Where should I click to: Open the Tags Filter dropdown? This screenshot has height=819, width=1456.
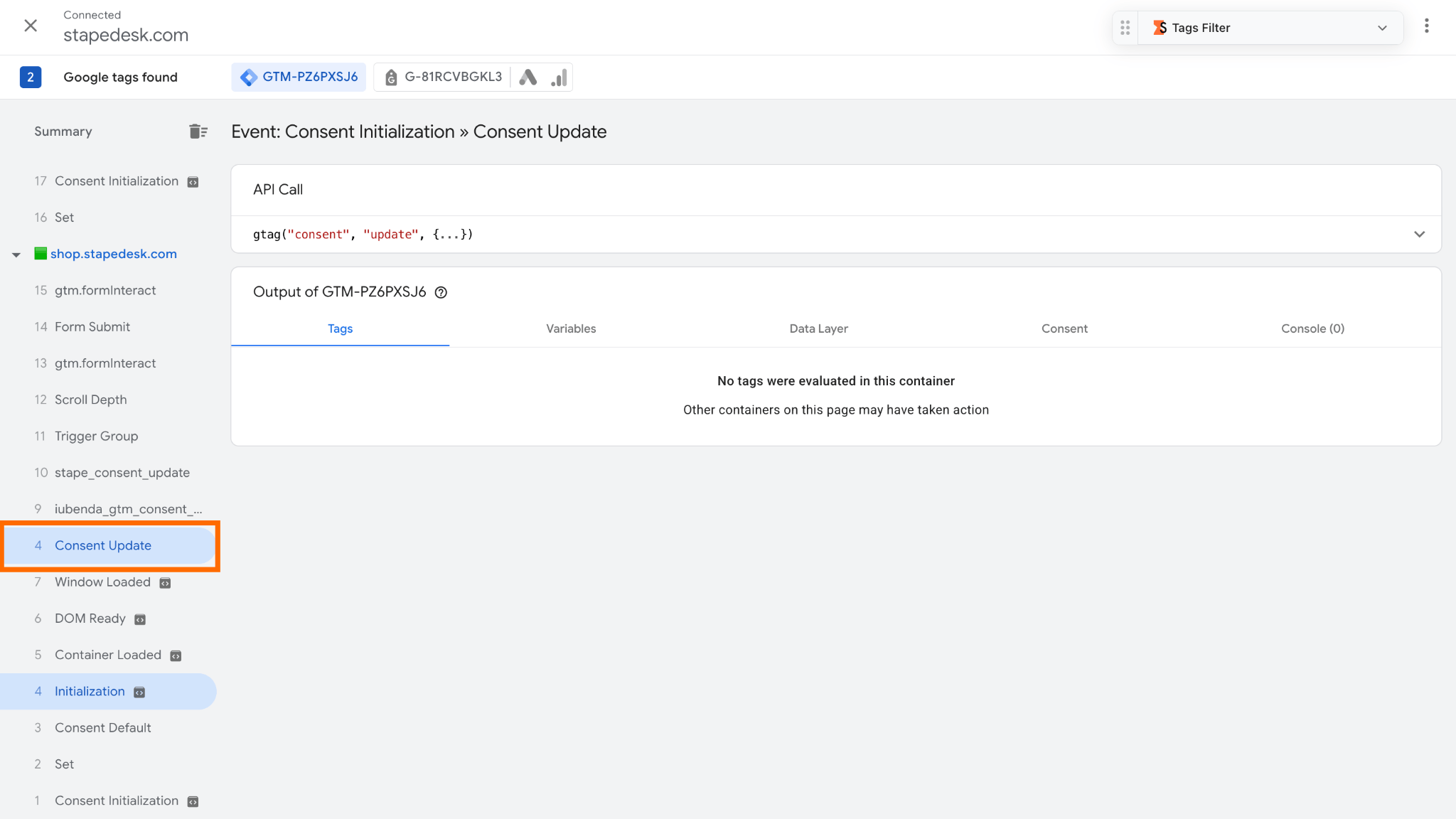[1270, 28]
